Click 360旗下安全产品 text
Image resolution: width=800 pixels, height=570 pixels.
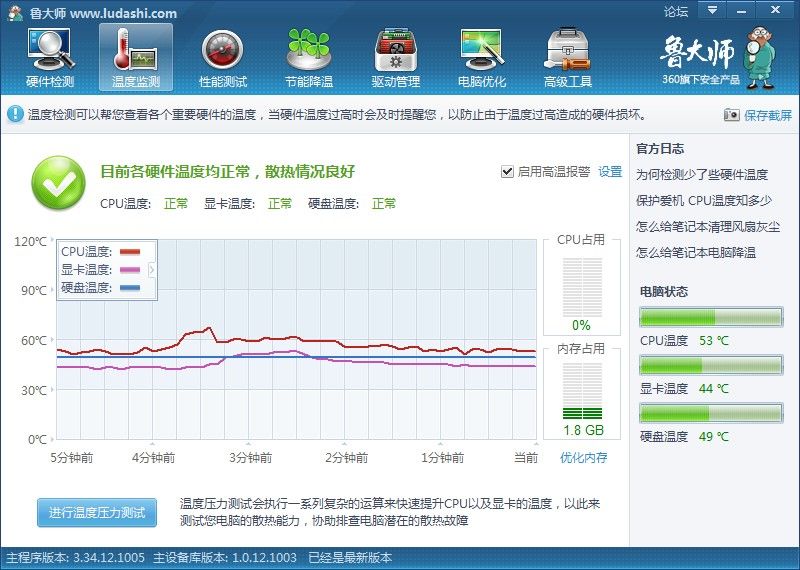click(x=700, y=80)
